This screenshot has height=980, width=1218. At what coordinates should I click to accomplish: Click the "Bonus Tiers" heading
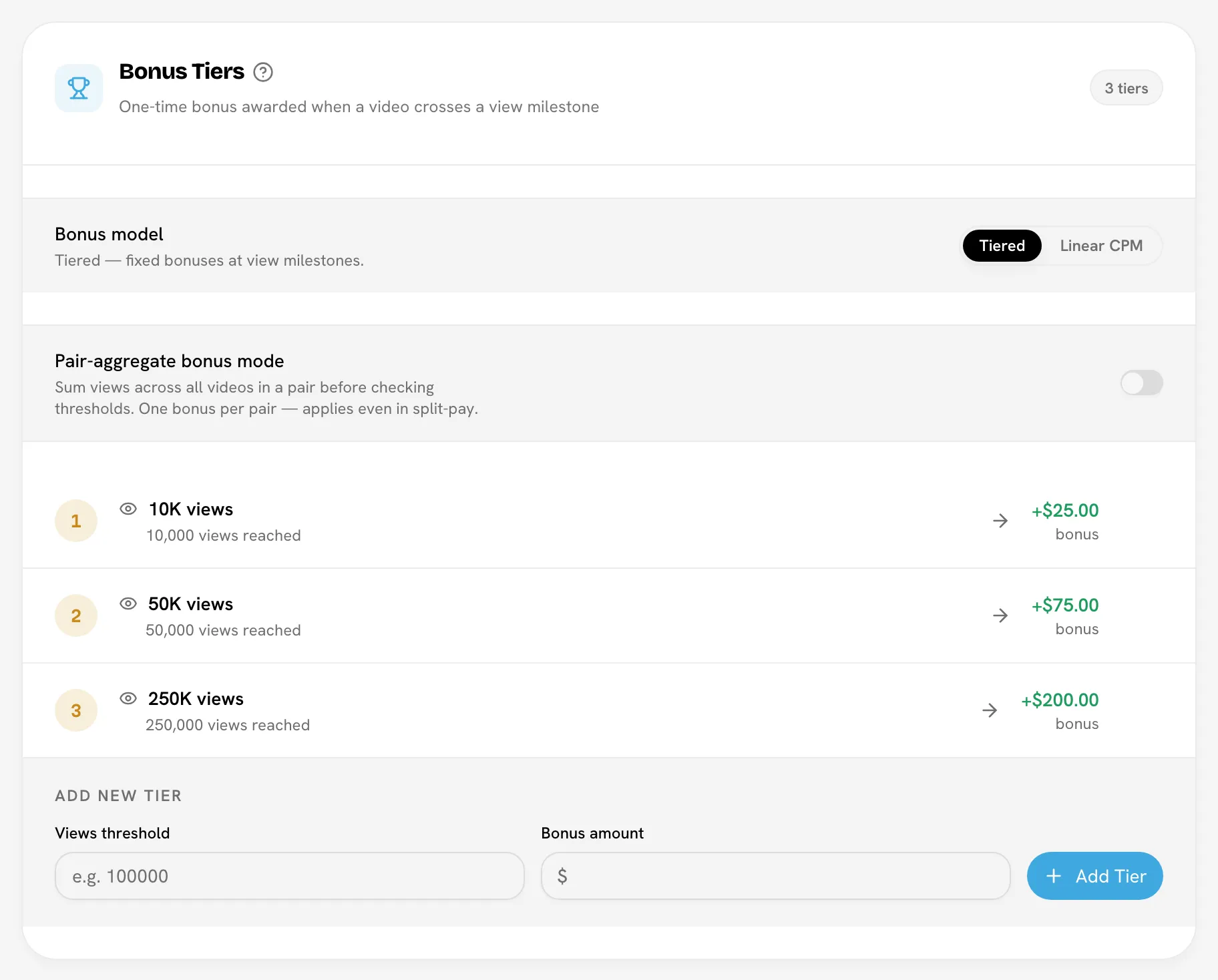(x=182, y=71)
